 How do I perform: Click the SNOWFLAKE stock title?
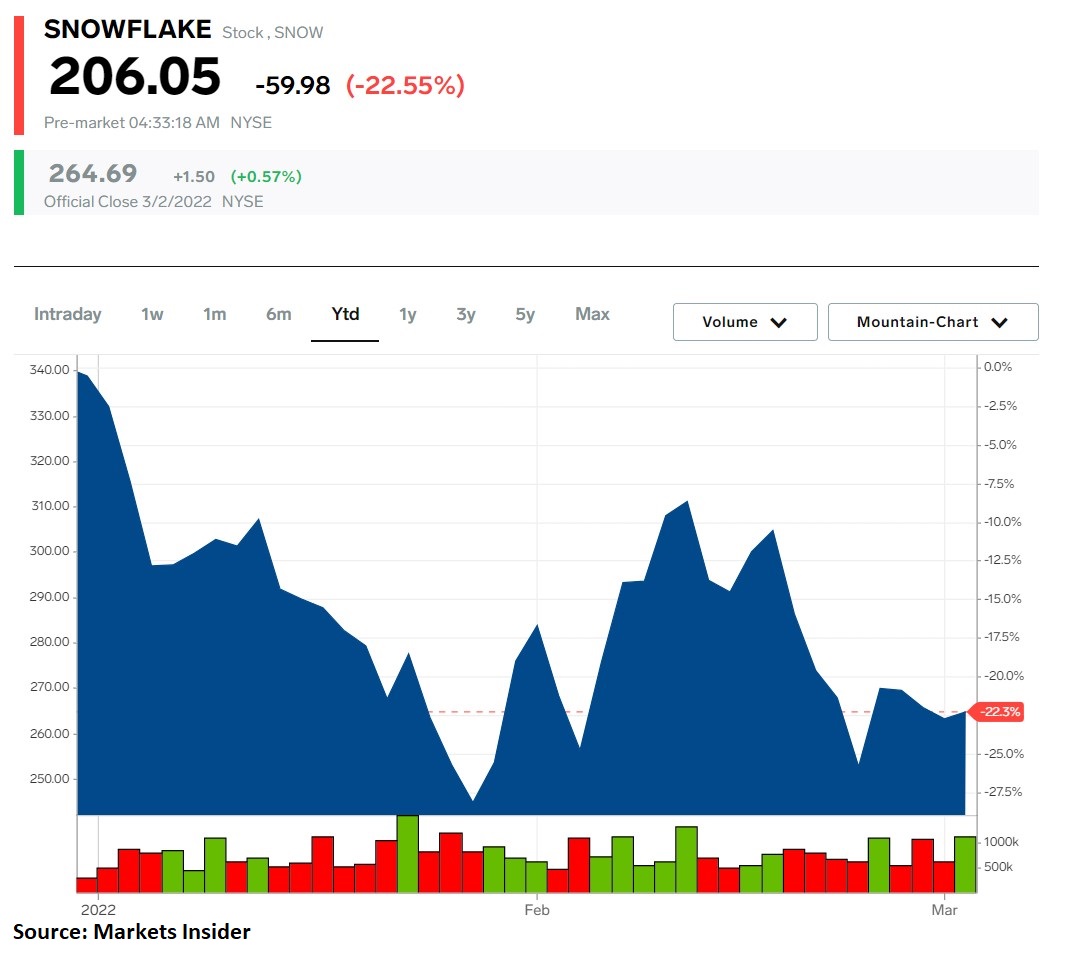tap(127, 29)
